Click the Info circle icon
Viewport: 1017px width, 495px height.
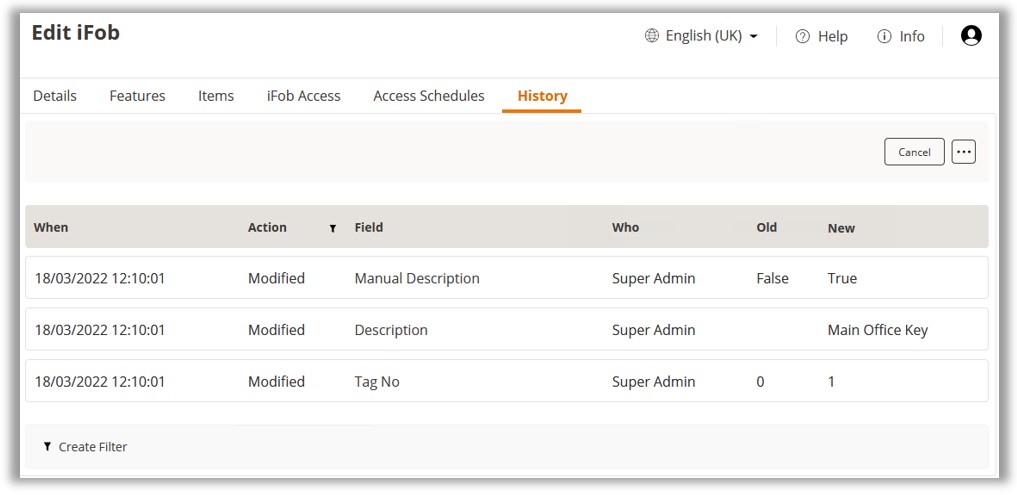click(x=884, y=36)
